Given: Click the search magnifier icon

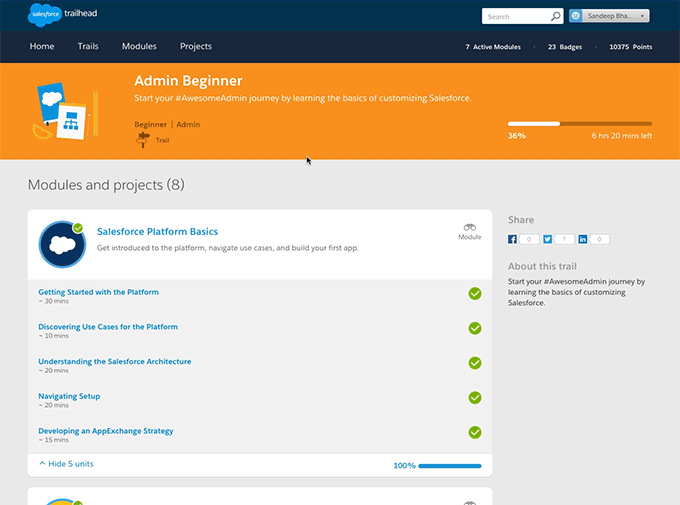Looking at the screenshot, I should (555, 16).
